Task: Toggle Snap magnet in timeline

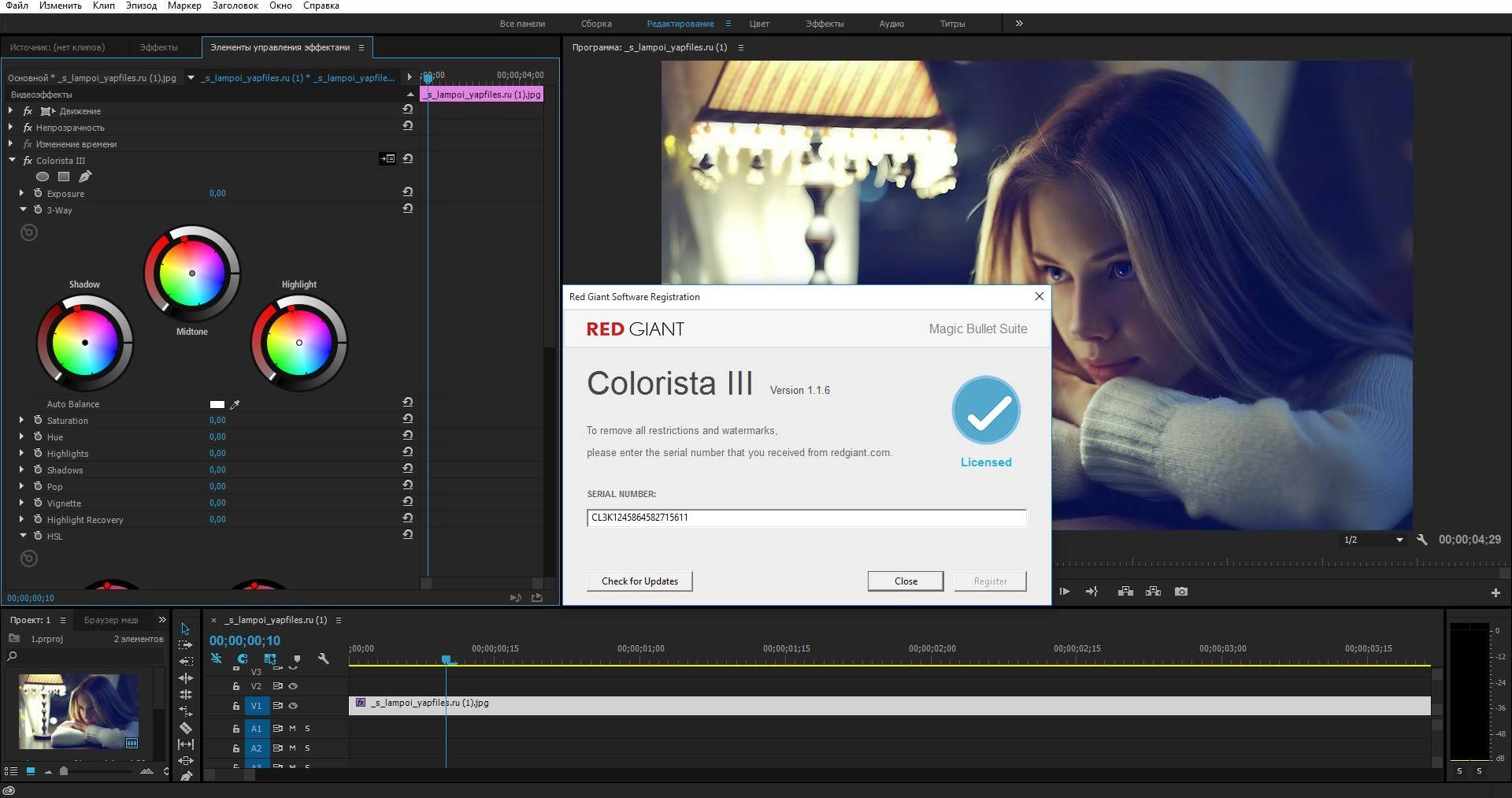Action: click(243, 659)
